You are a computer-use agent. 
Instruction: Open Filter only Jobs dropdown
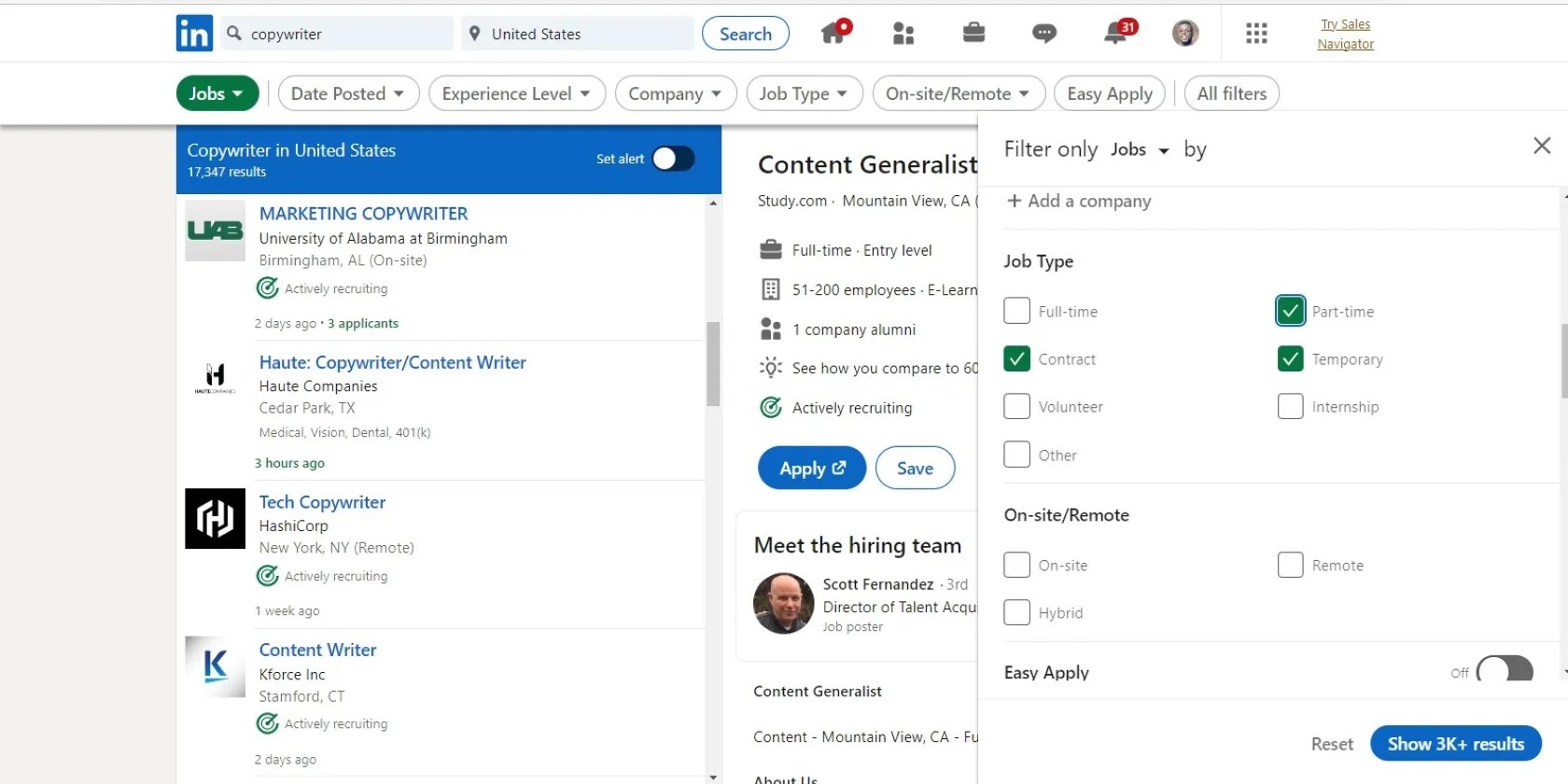[x=1140, y=149]
